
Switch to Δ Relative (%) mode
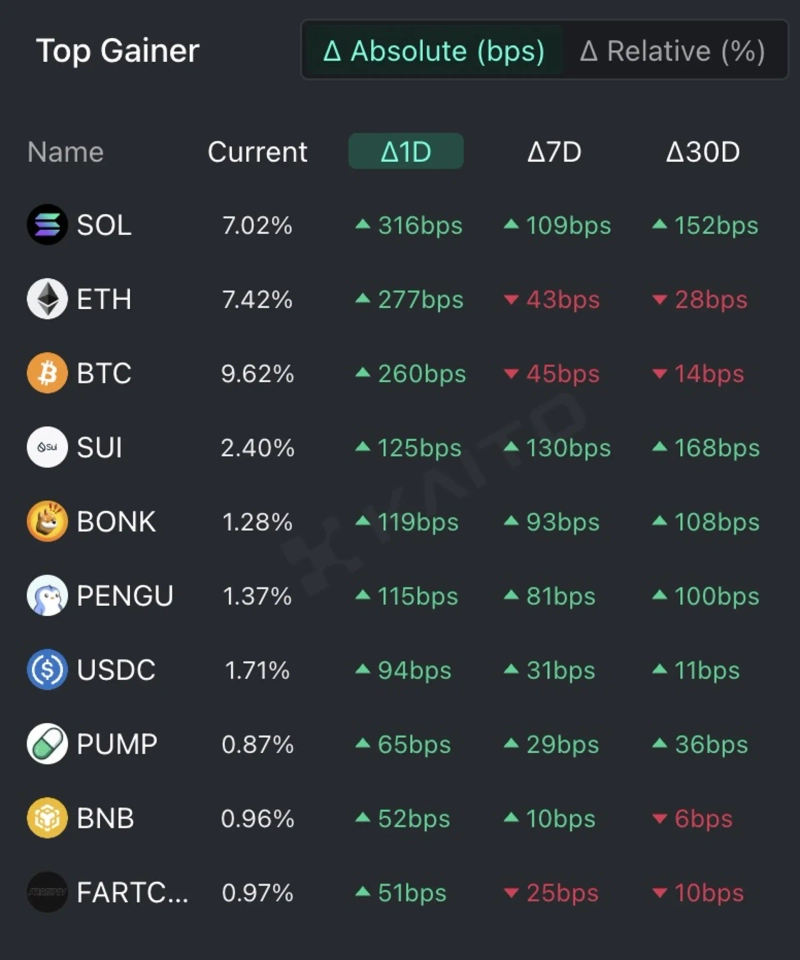point(672,51)
